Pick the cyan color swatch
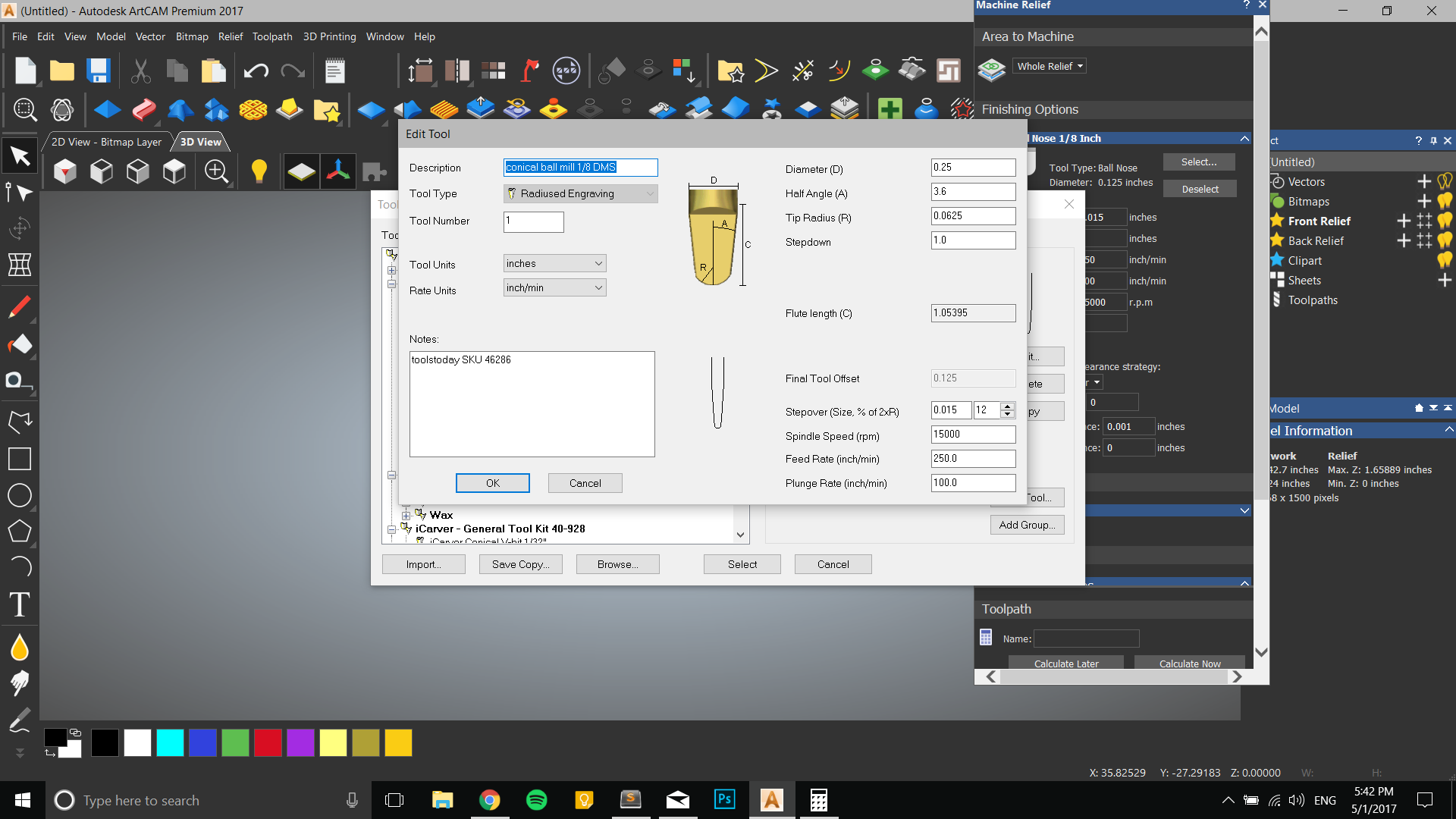This screenshot has height=819, width=1456. coord(170,742)
